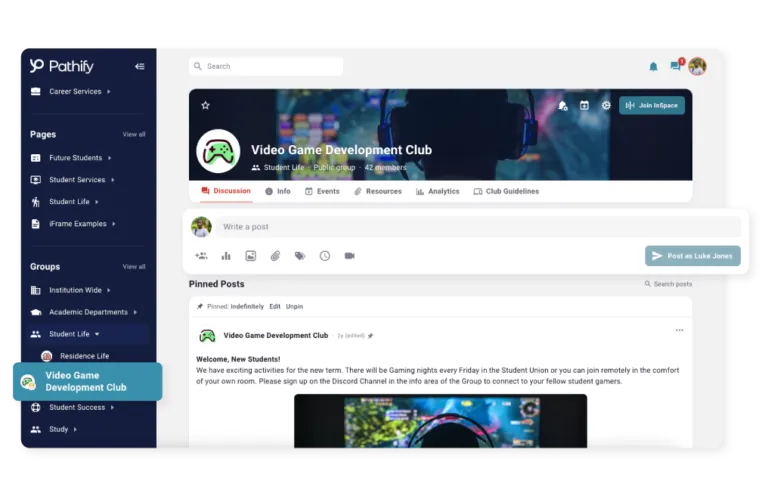Click the Join InSpace button
The height and width of the screenshot is (499, 768).
coord(652,105)
